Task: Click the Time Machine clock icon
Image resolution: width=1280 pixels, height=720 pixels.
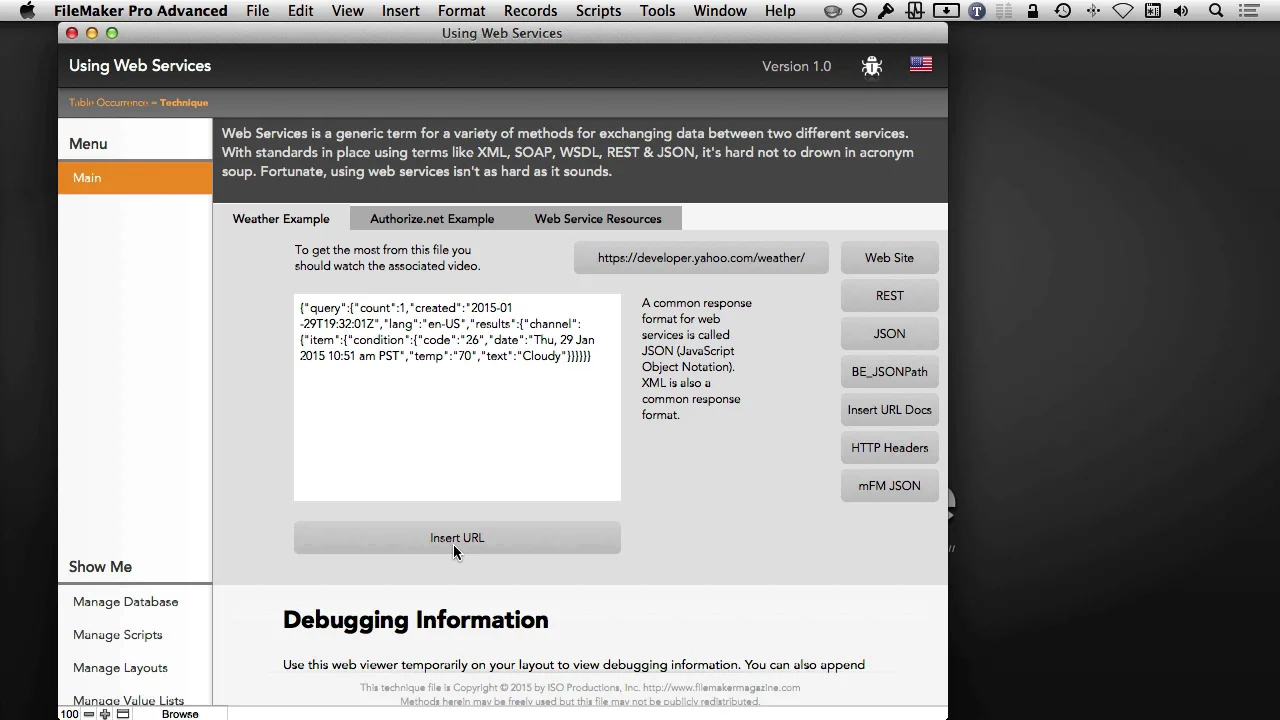Action: pyautogui.click(x=1063, y=11)
